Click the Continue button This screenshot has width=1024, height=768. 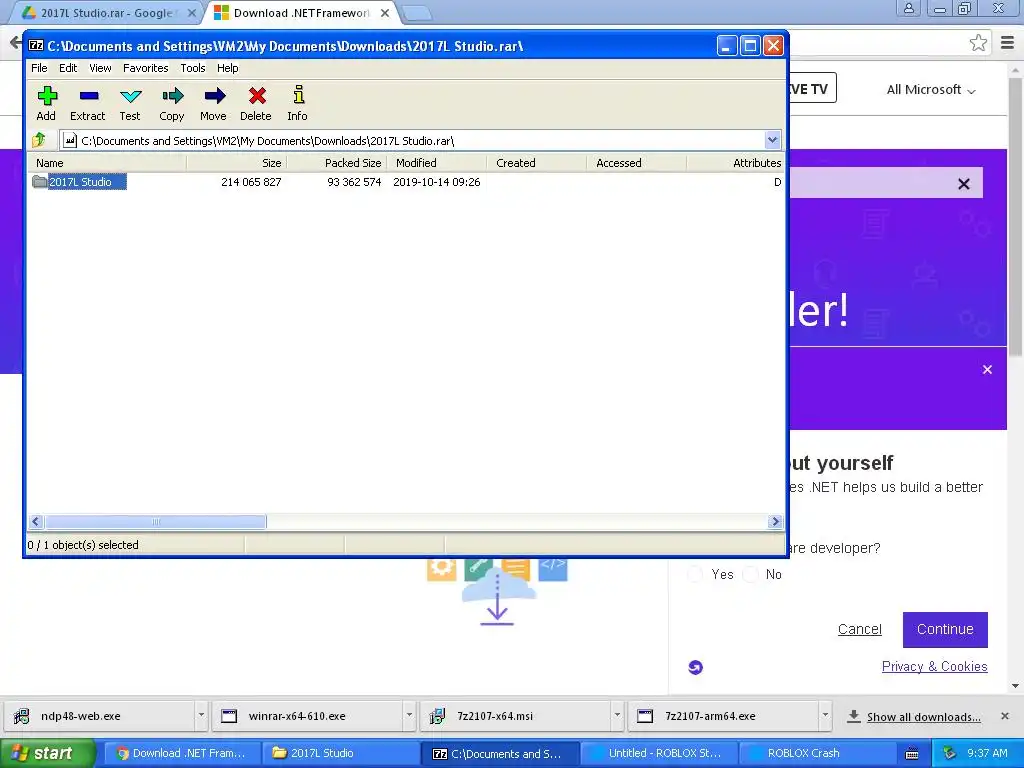coord(945,630)
